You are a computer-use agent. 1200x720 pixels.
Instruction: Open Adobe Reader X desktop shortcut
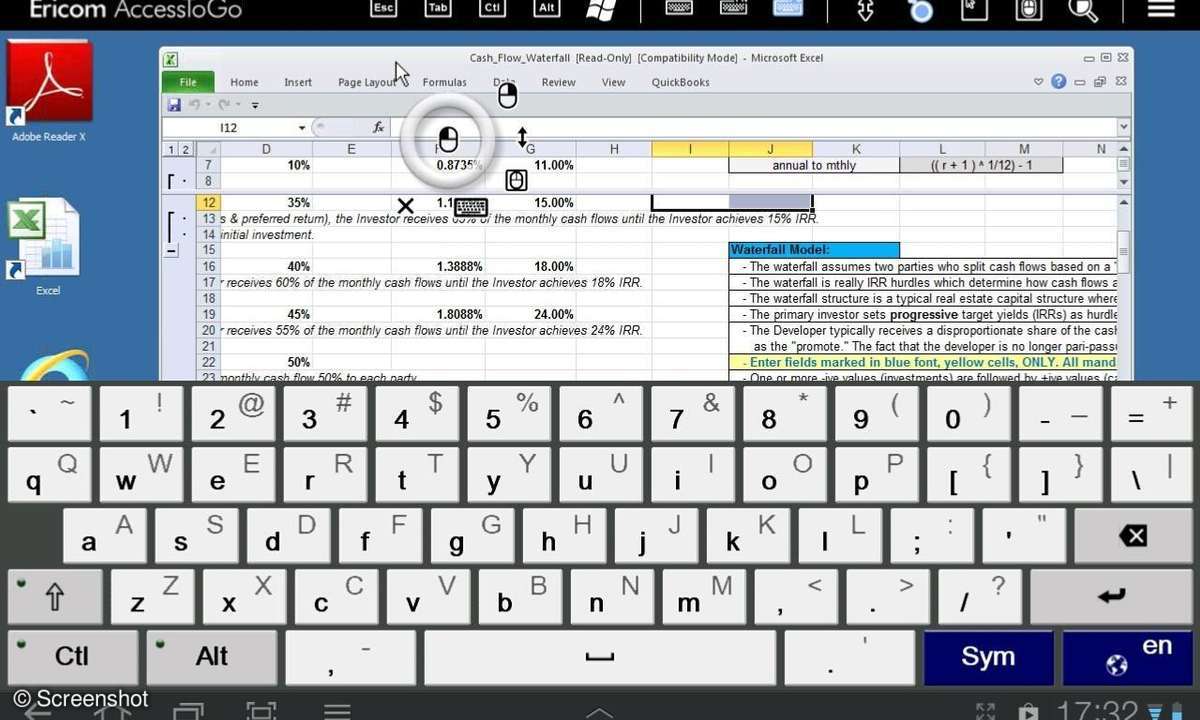49,93
